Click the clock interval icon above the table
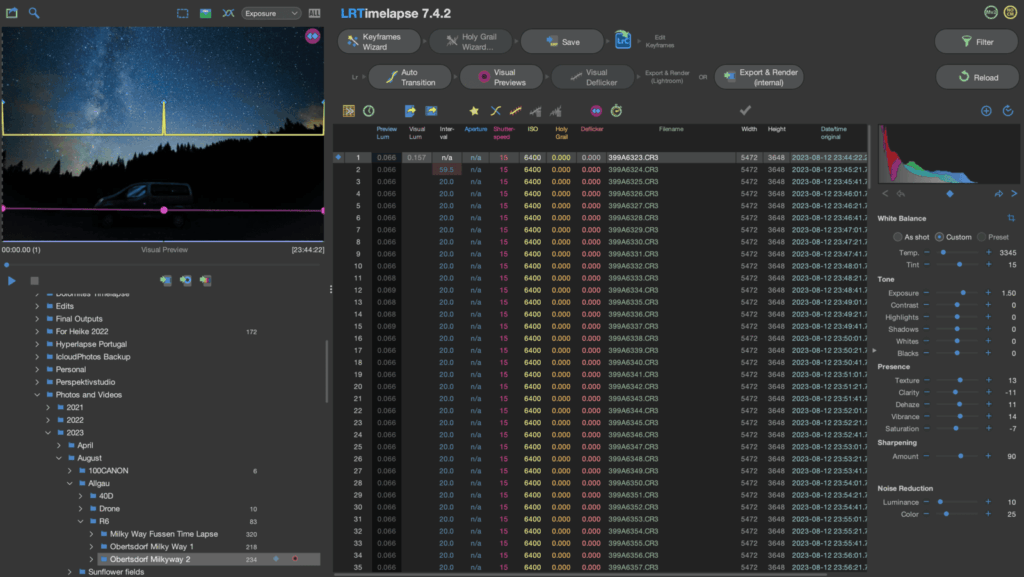This screenshot has width=1024, height=577. point(368,110)
